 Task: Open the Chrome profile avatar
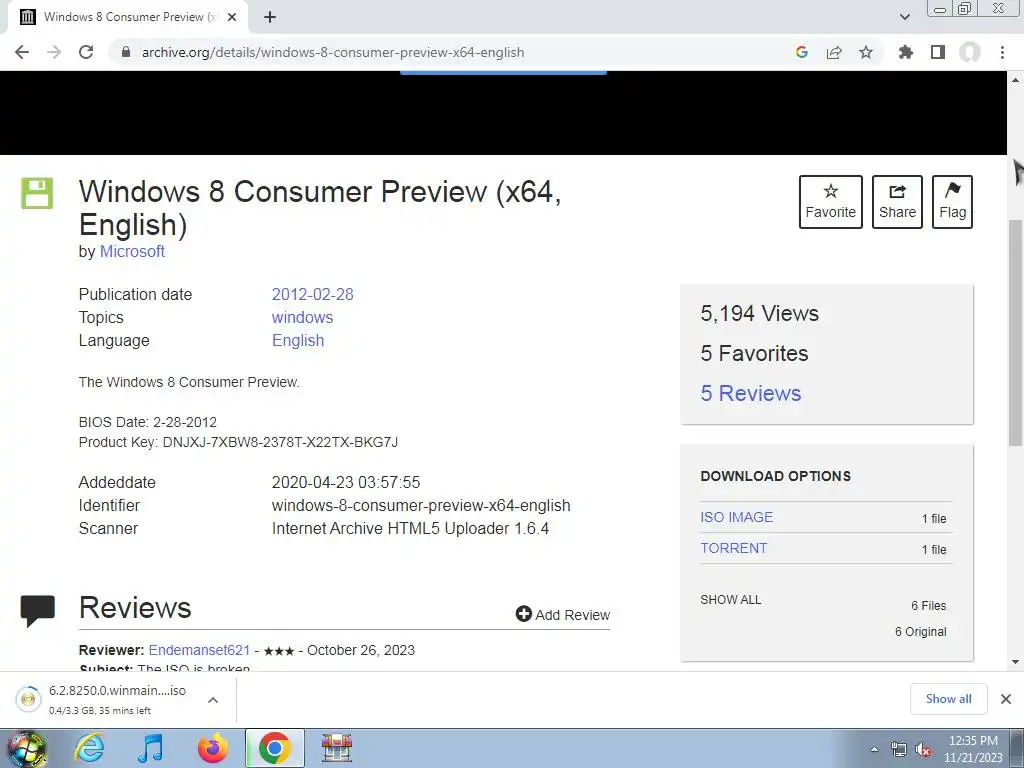tap(970, 52)
